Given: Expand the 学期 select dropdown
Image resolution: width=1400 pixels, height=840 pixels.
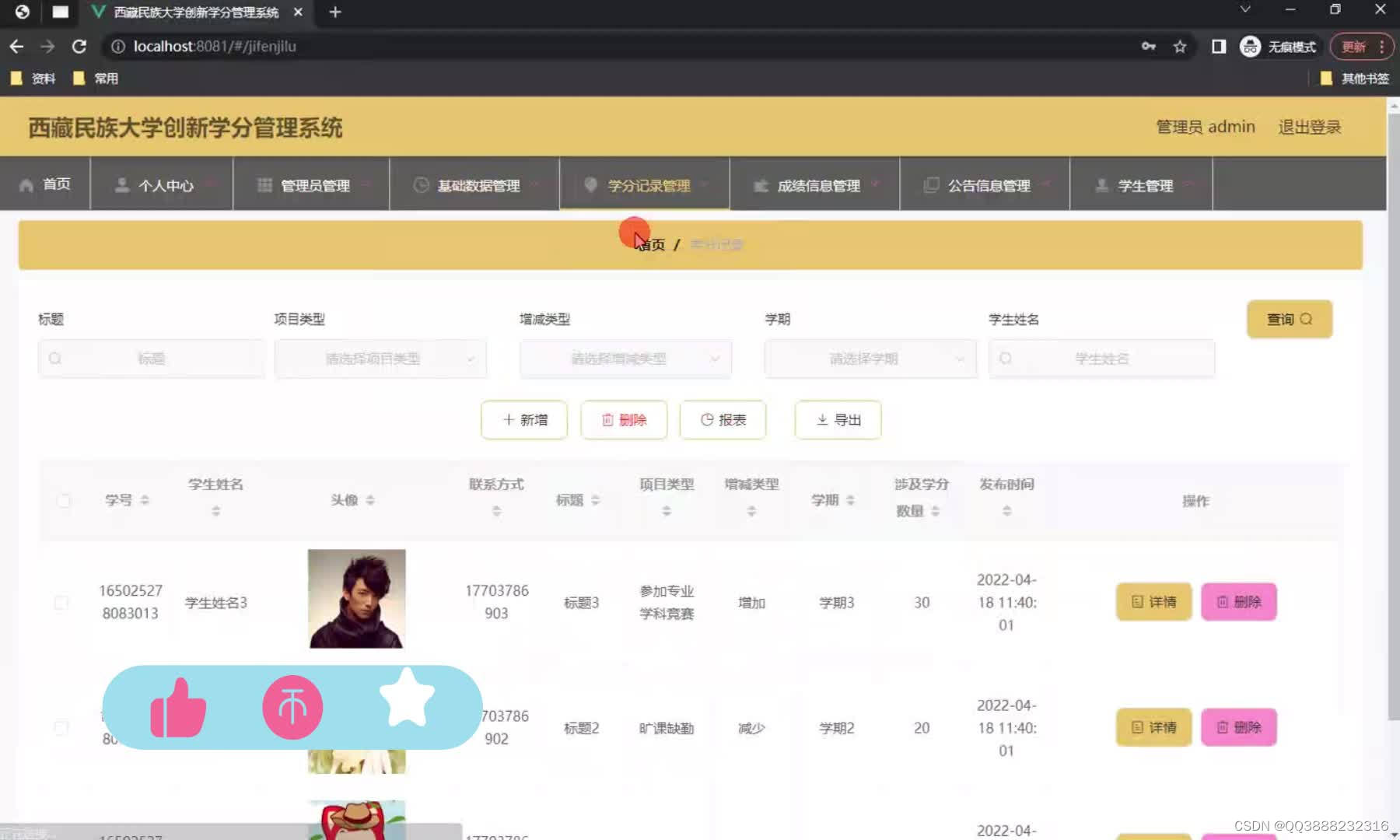Looking at the screenshot, I should tap(870, 359).
